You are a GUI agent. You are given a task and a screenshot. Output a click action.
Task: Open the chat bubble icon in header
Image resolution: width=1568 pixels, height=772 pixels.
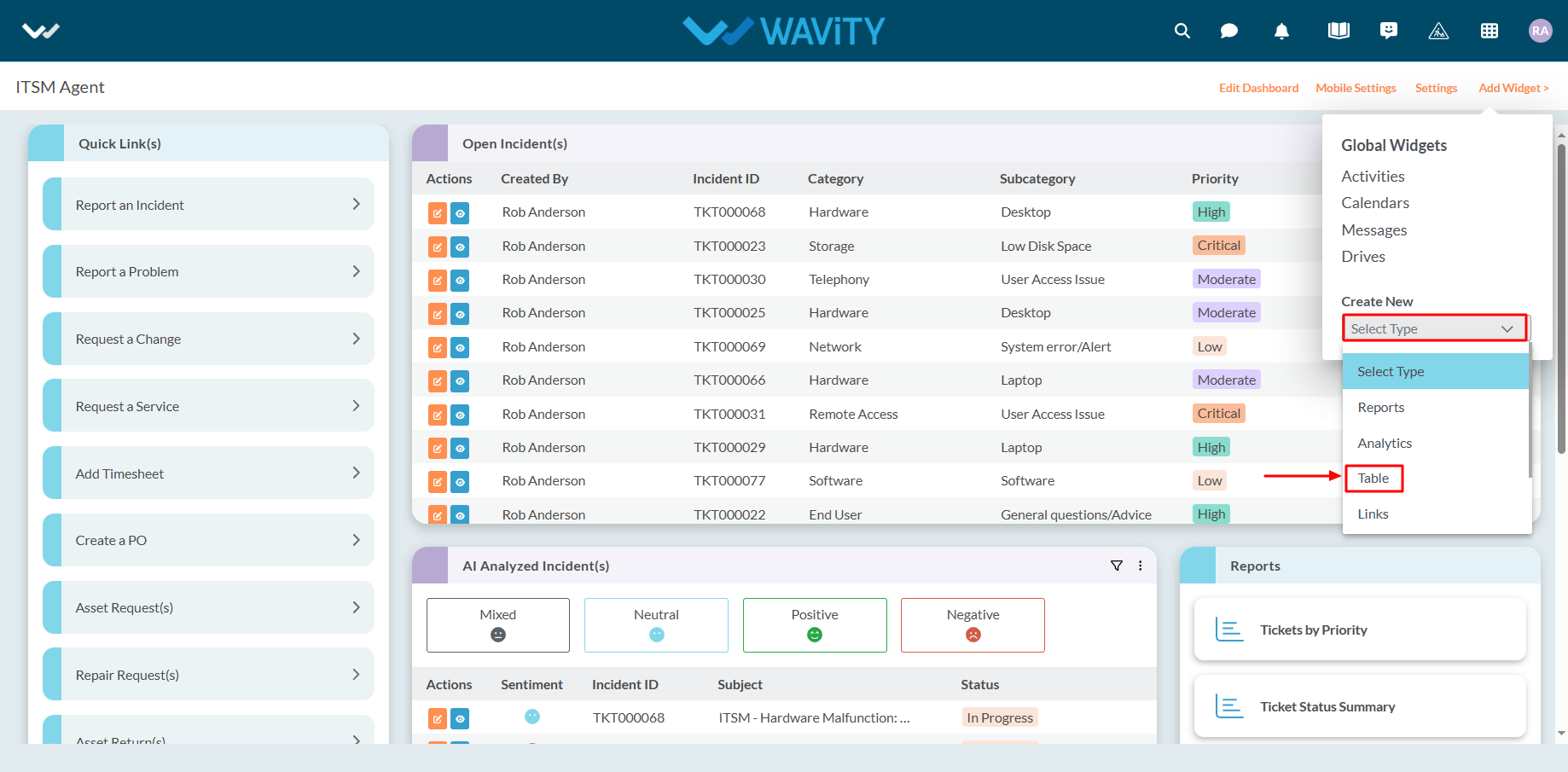point(1229,31)
